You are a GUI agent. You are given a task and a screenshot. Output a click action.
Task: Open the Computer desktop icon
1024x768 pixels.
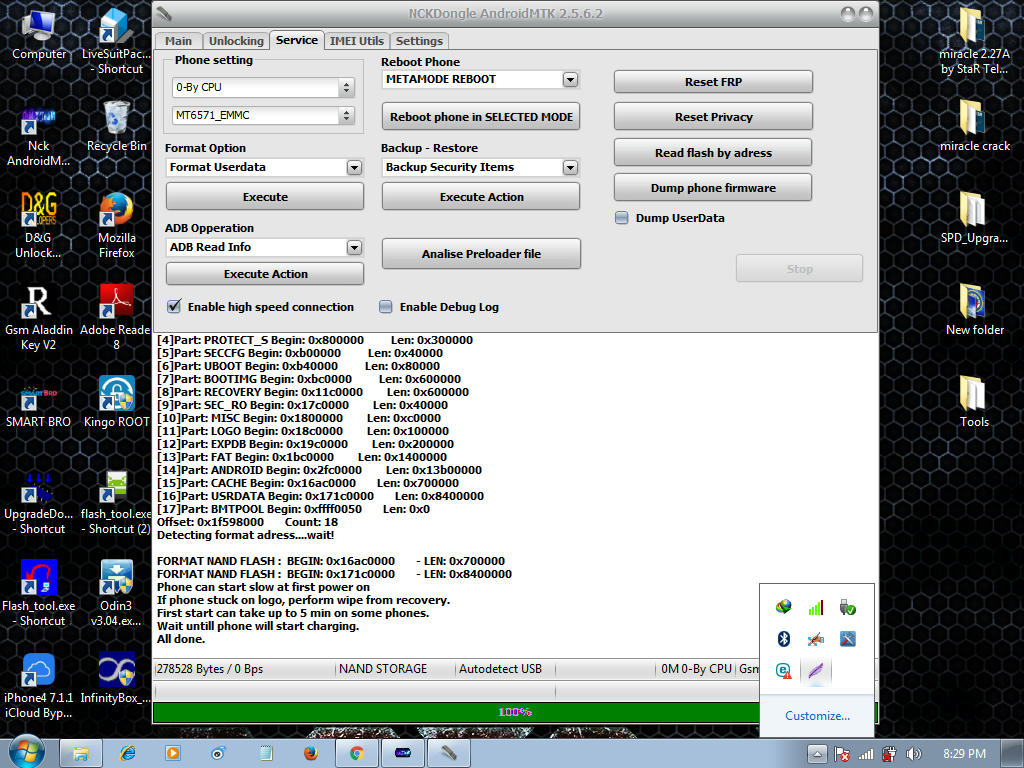click(x=39, y=36)
